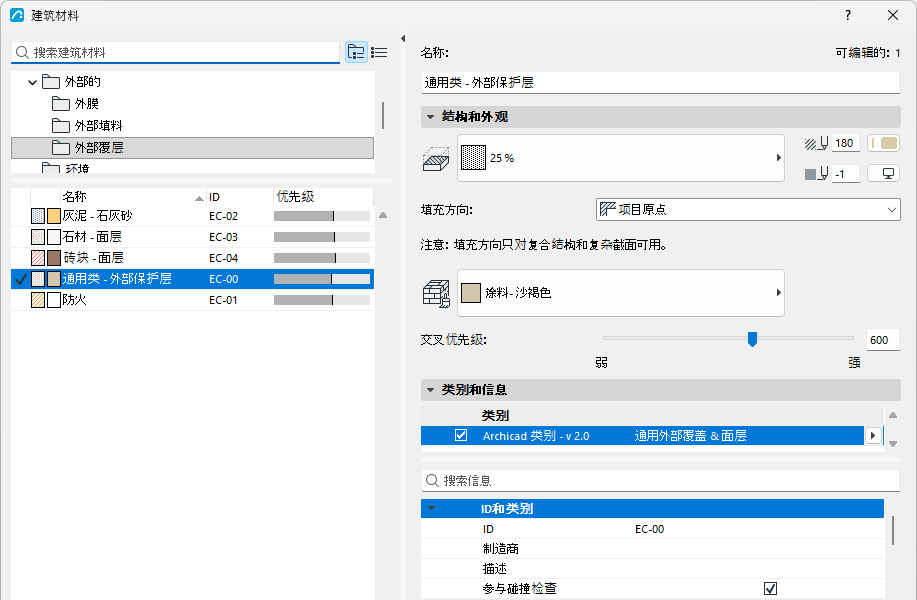Click the cut fill preview icon
917x600 pixels.
pos(436,158)
